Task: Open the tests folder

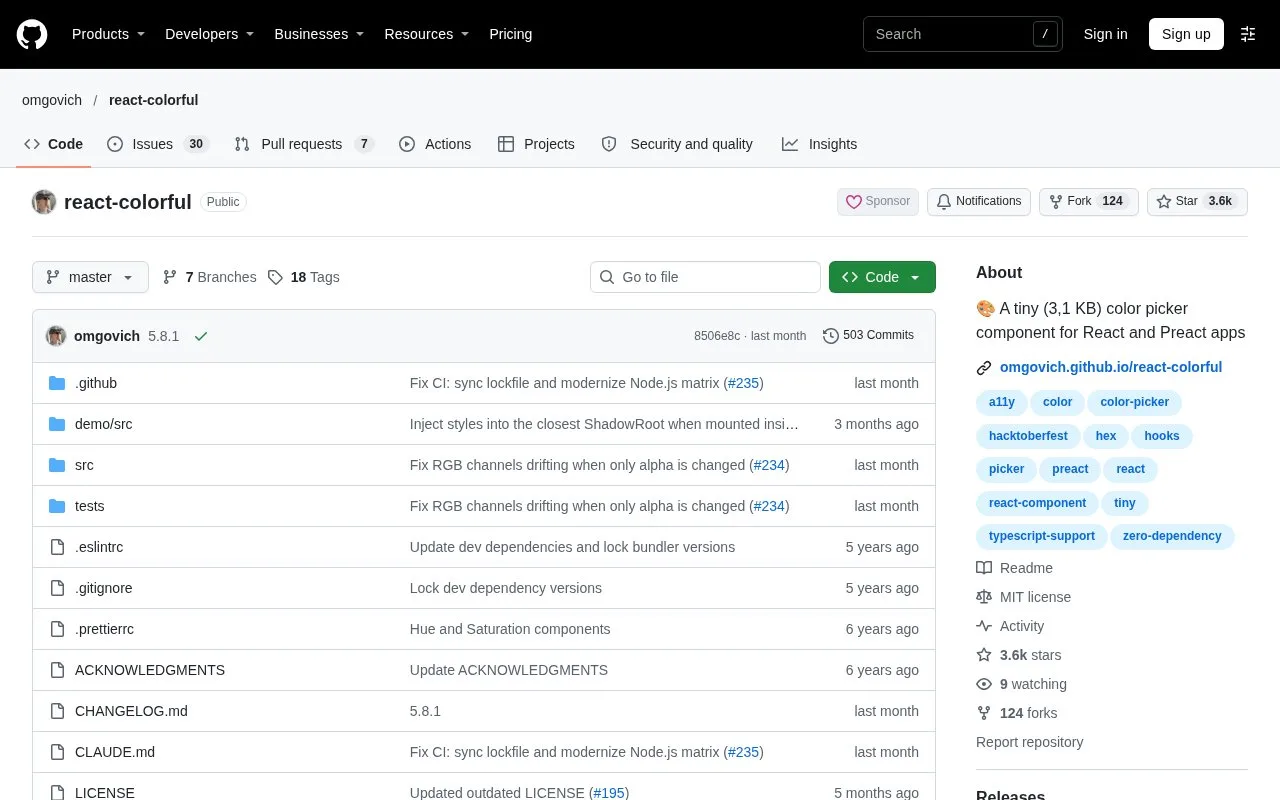Action: (89, 506)
